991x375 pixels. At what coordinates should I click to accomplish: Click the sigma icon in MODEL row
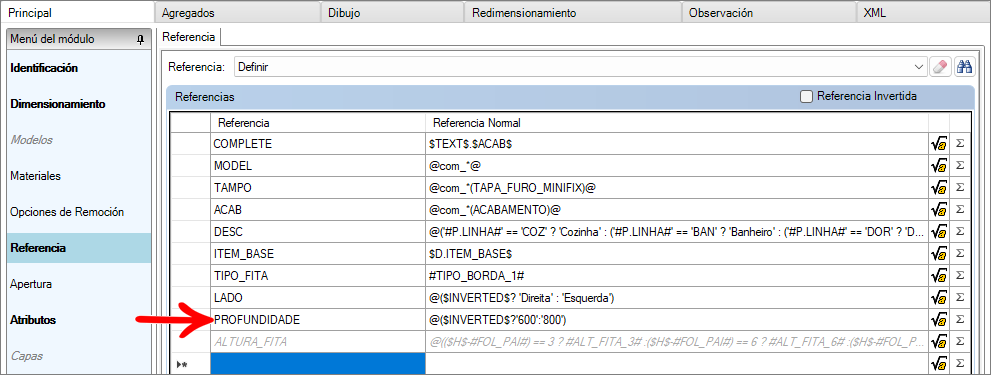tap(959, 166)
